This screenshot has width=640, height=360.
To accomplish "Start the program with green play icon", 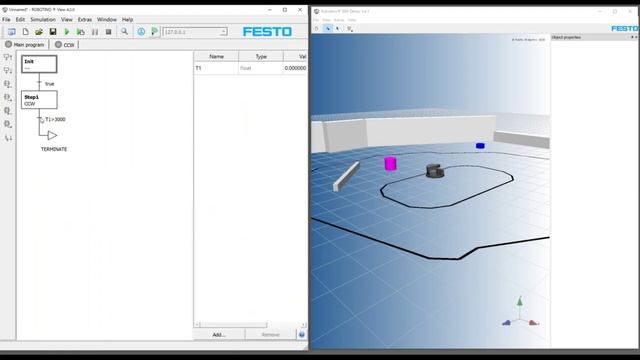I will 67,32.
